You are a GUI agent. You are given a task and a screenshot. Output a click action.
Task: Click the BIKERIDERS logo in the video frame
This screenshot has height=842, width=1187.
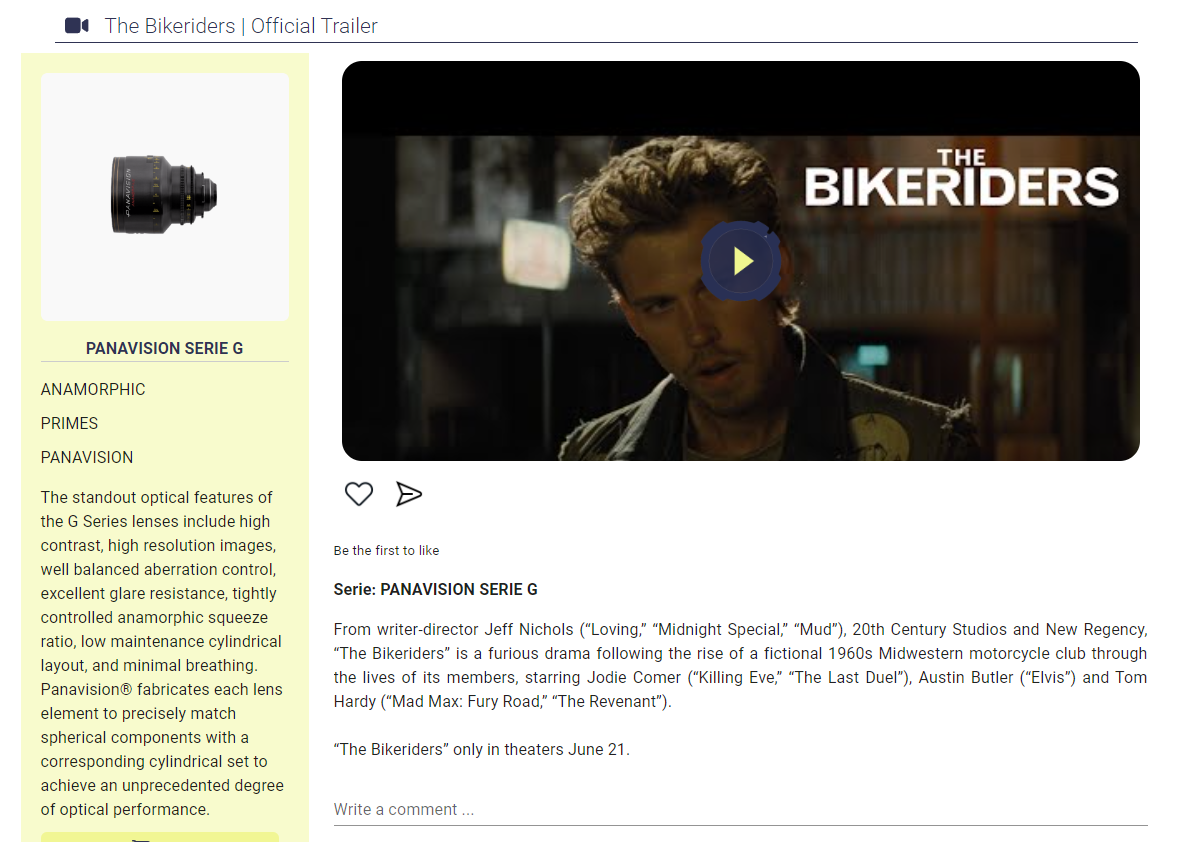tap(961, 179)
